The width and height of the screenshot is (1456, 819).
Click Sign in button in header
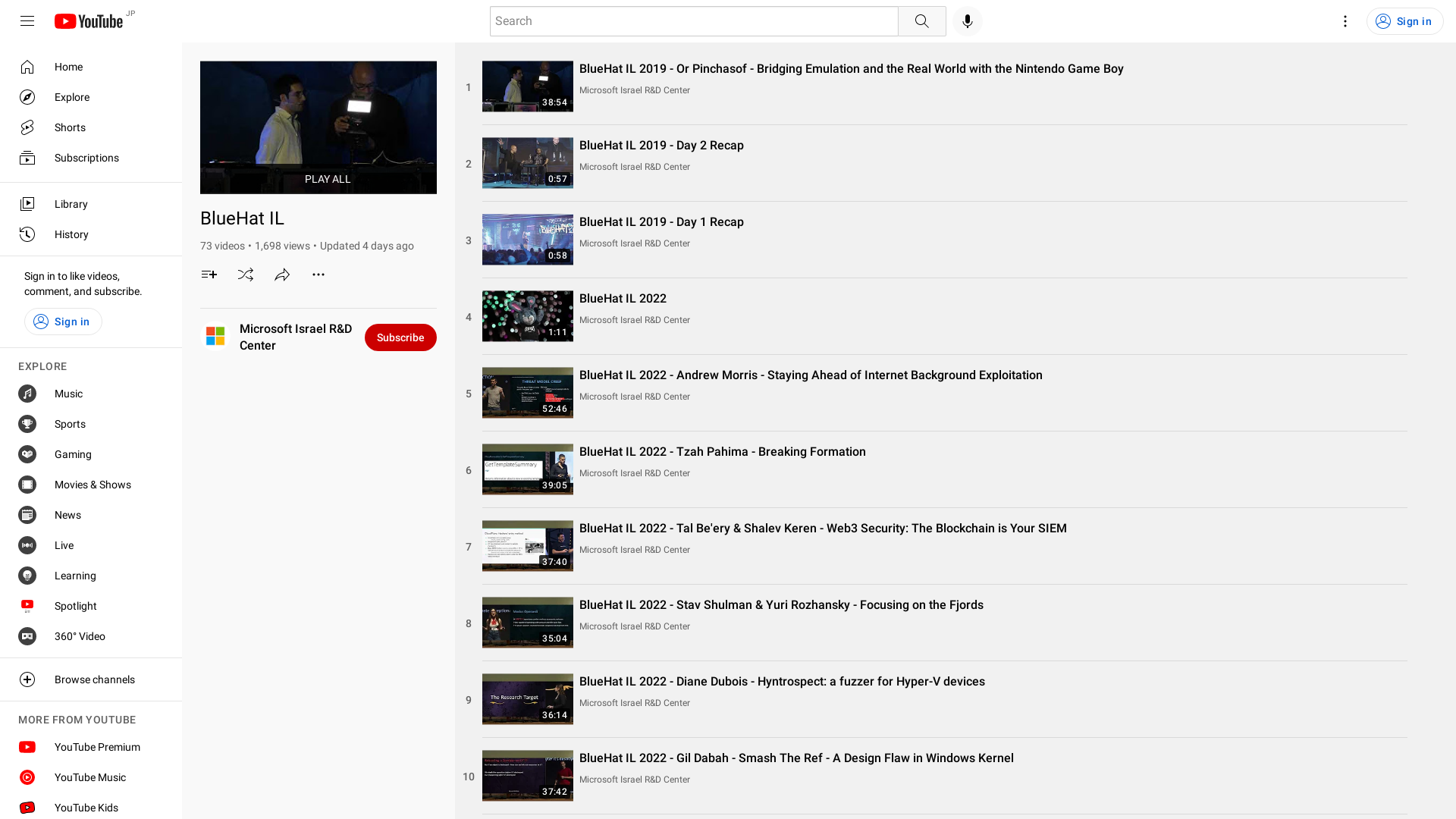pyautogui.click(x=1404, y=21)
